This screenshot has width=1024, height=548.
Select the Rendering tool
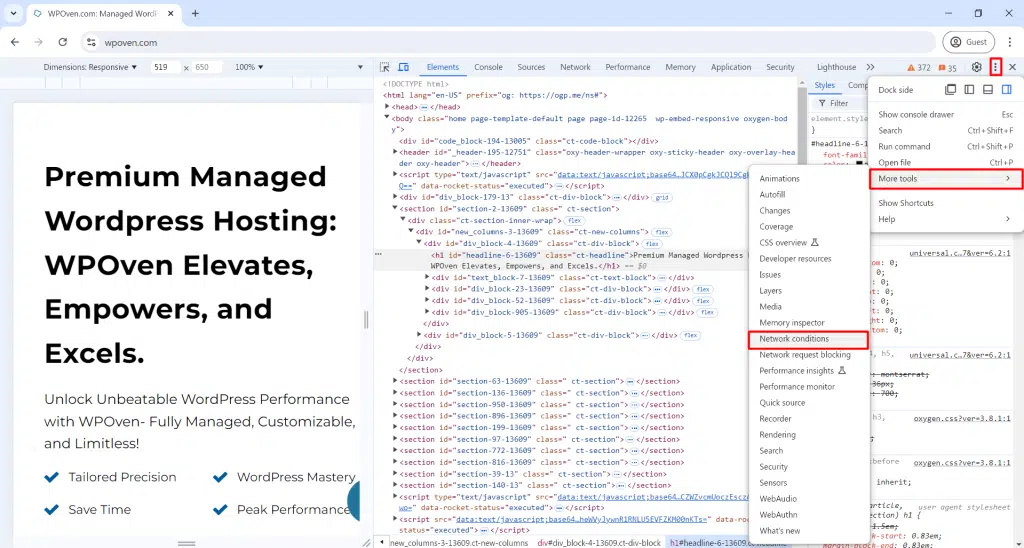[x=808, y=435]
